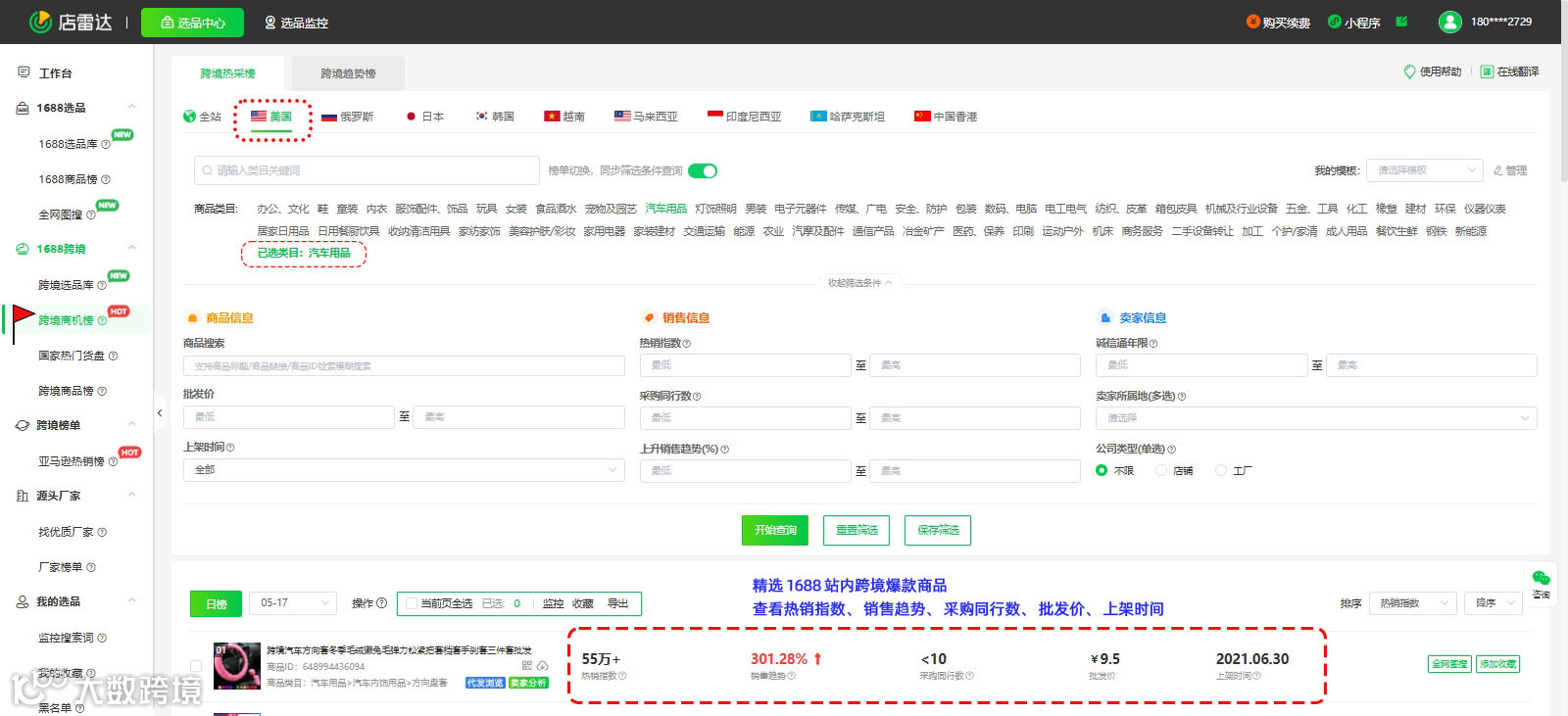Click the 开始查询 button
The image size is (1568, 716).
[775, 530]
